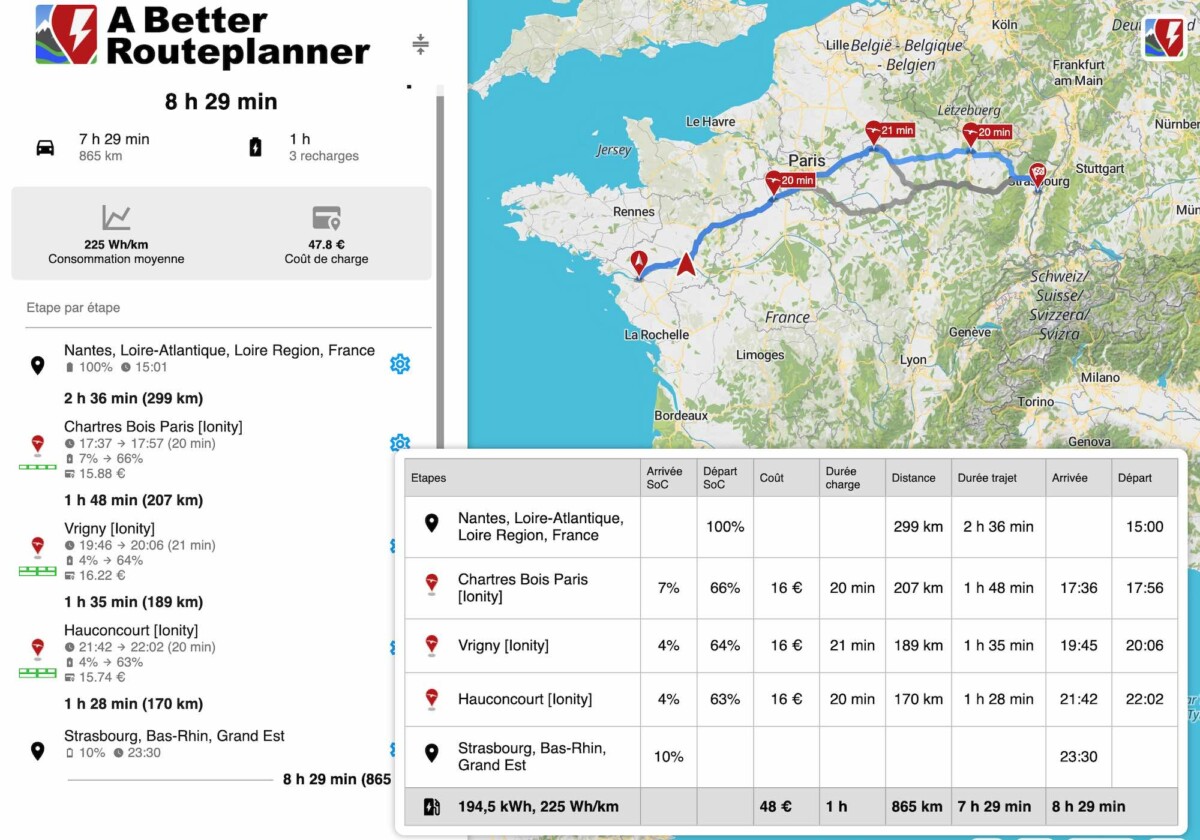The image size is (1200, 840).
Task: Click the 1 h 35 min (189 km) leg
Action: (x=133, y=602)
